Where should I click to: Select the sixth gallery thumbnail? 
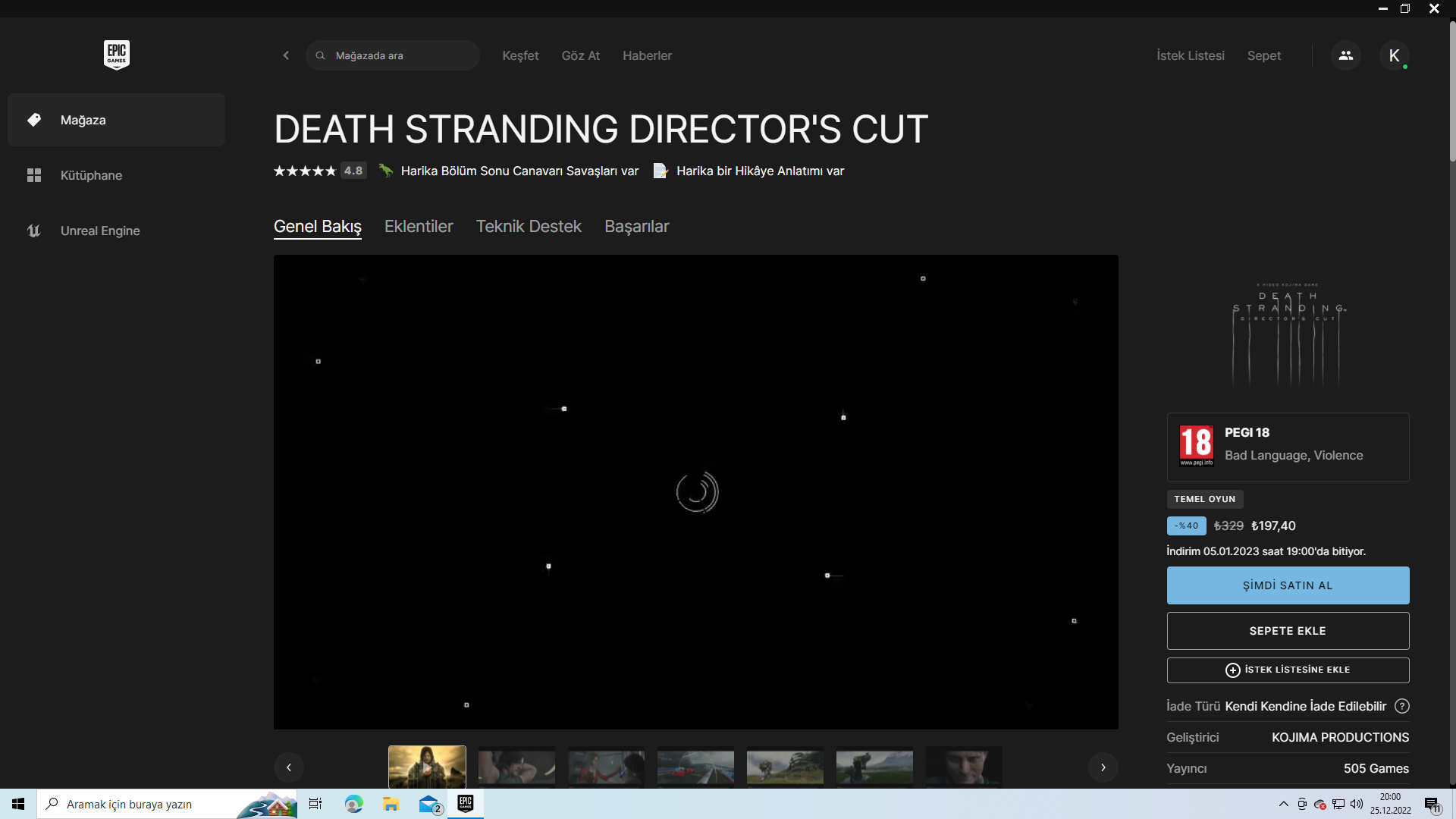874,767
